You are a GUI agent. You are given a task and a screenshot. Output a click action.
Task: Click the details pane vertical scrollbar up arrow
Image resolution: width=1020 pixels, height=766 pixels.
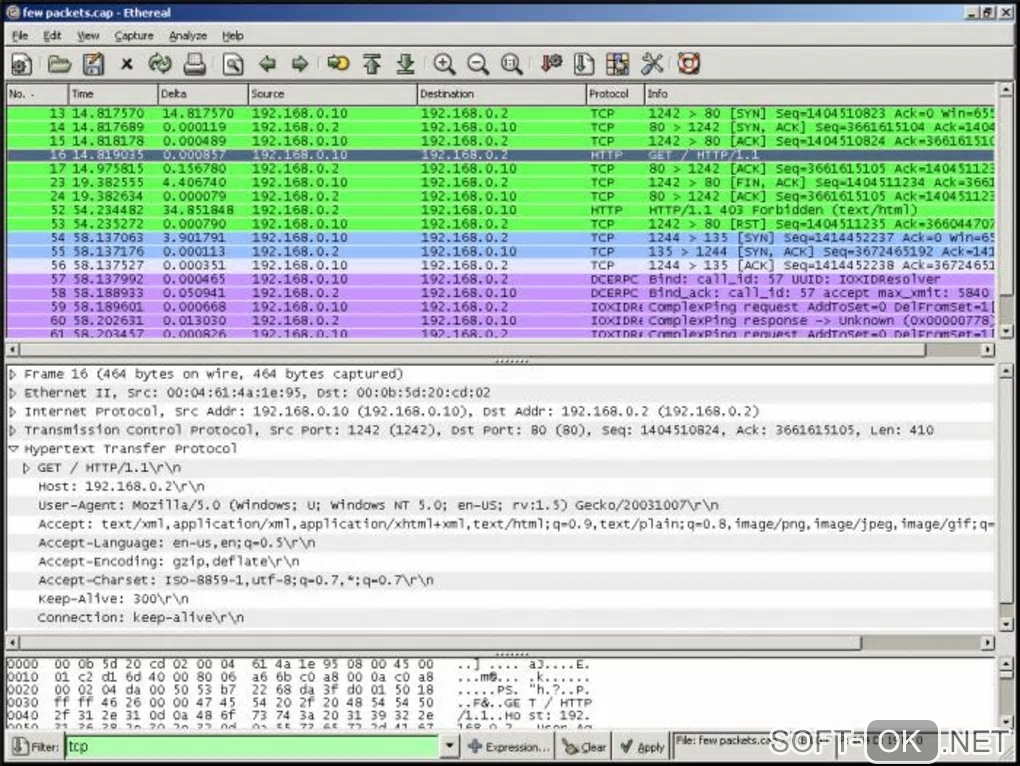pyautogui.click(x=1006, y=372)
